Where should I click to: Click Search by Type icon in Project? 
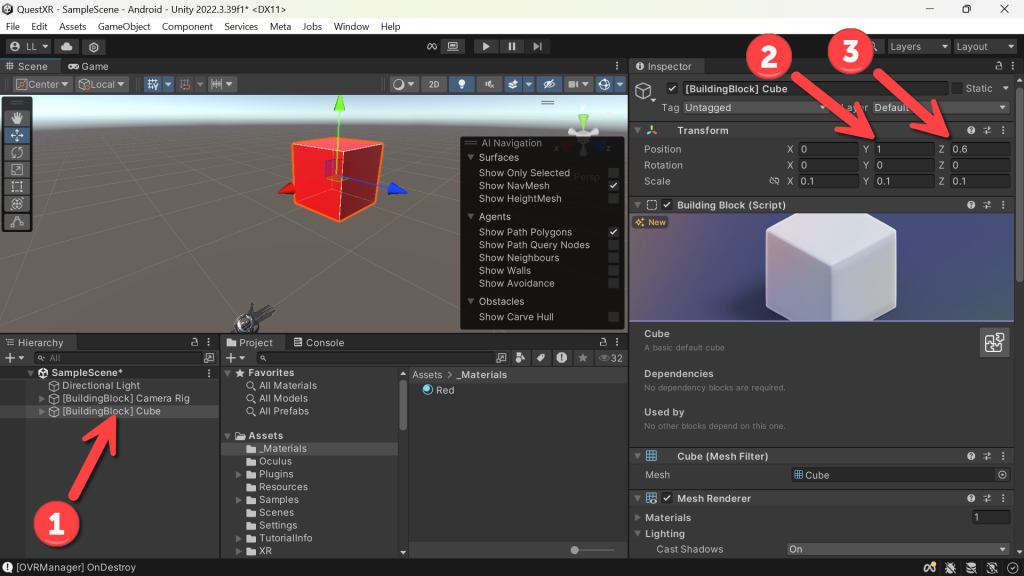[520, 358]
